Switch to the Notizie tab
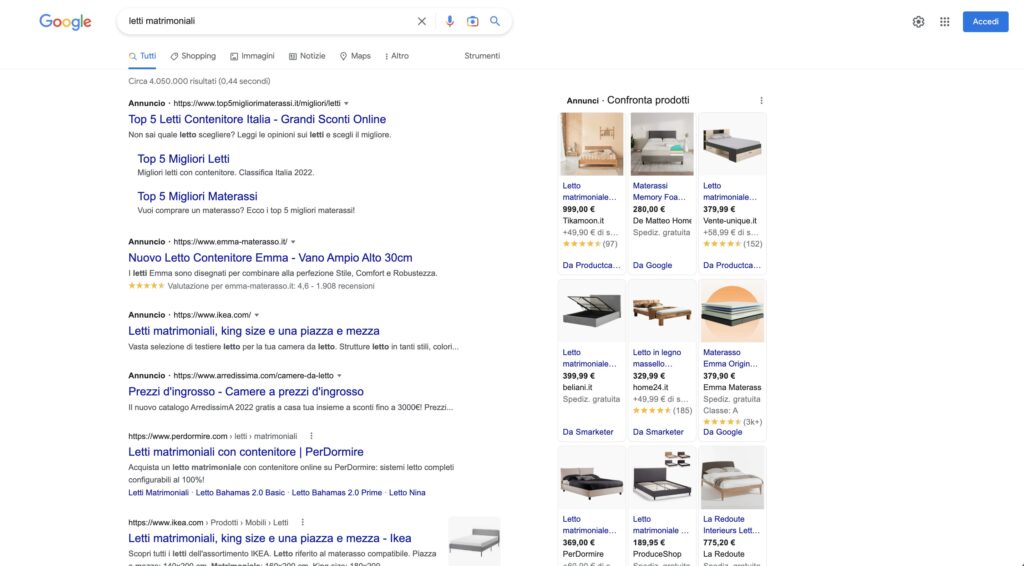This screenshot has height=566, width=1024. pos(307,56)
